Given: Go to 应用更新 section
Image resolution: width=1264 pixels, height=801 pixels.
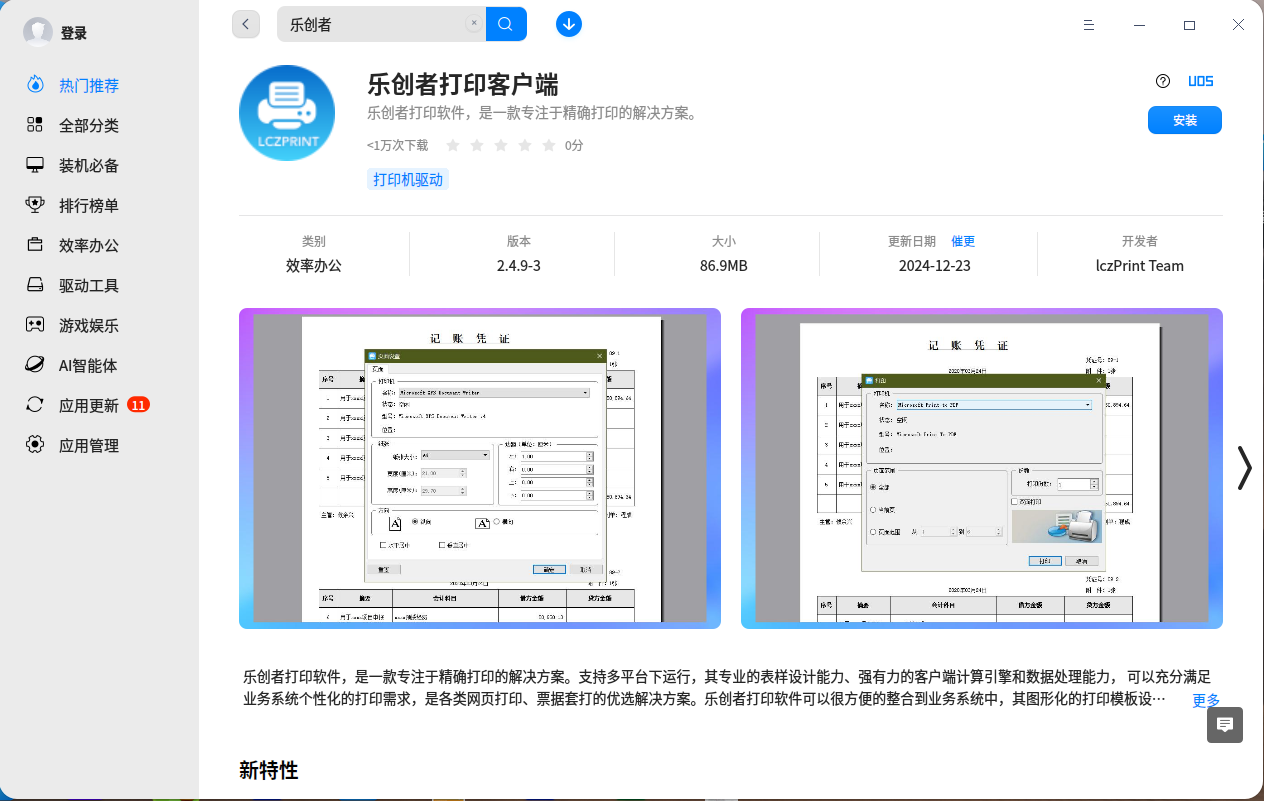Looking at the screenshot, I should click(x=88, y=406).
